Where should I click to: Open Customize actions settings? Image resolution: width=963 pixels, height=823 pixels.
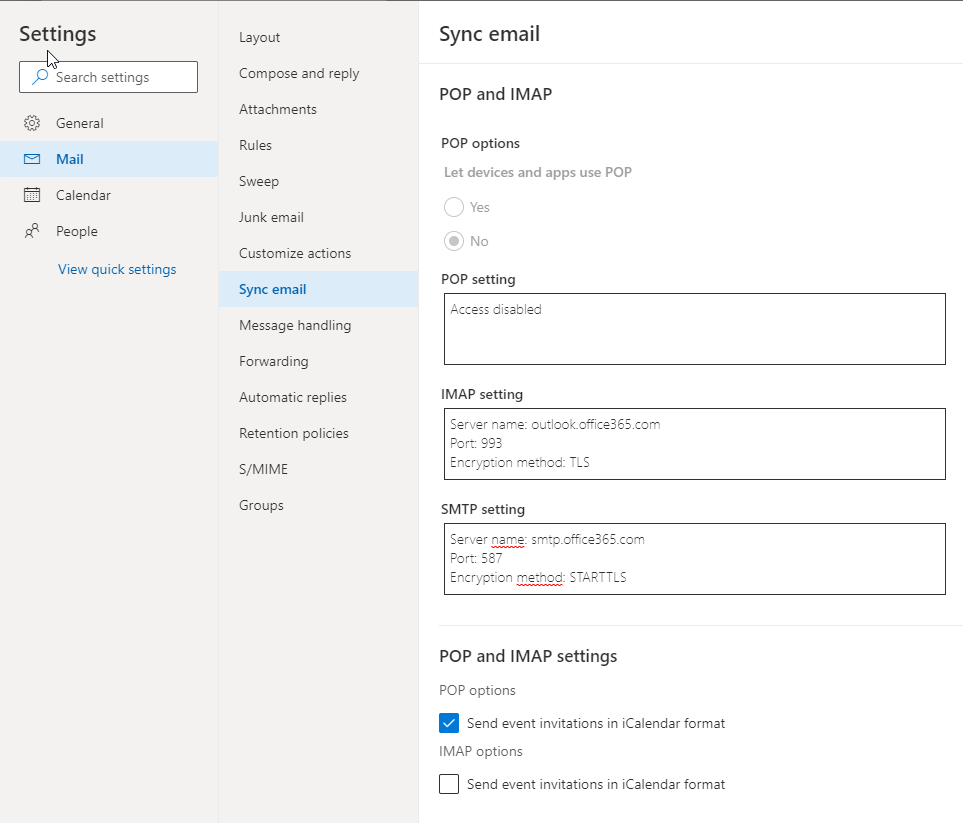[x=318, y=253]
